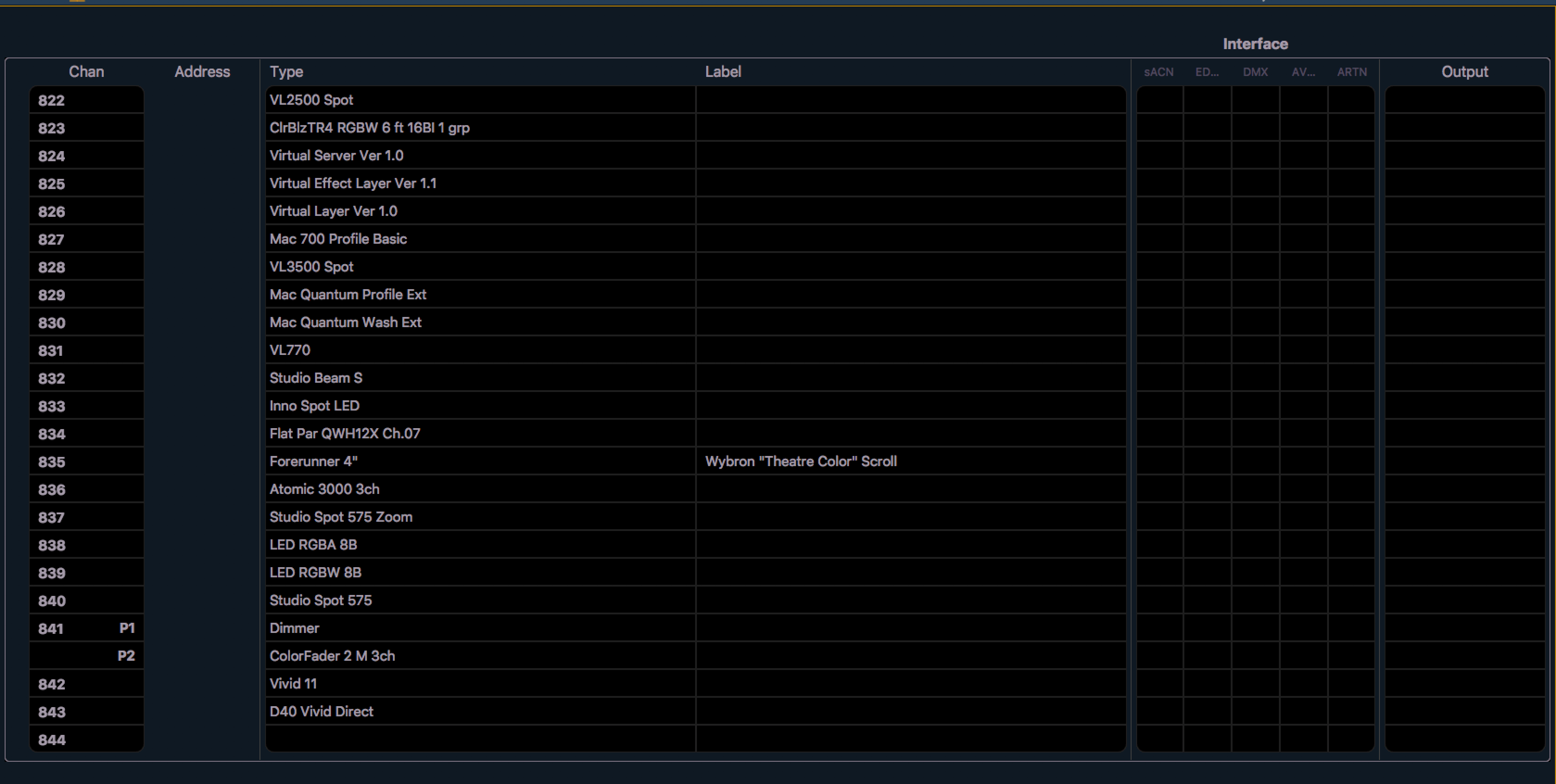Select Mac Quantum Wash Ext type
The image size is (1556, 784).
coord(480,322)
